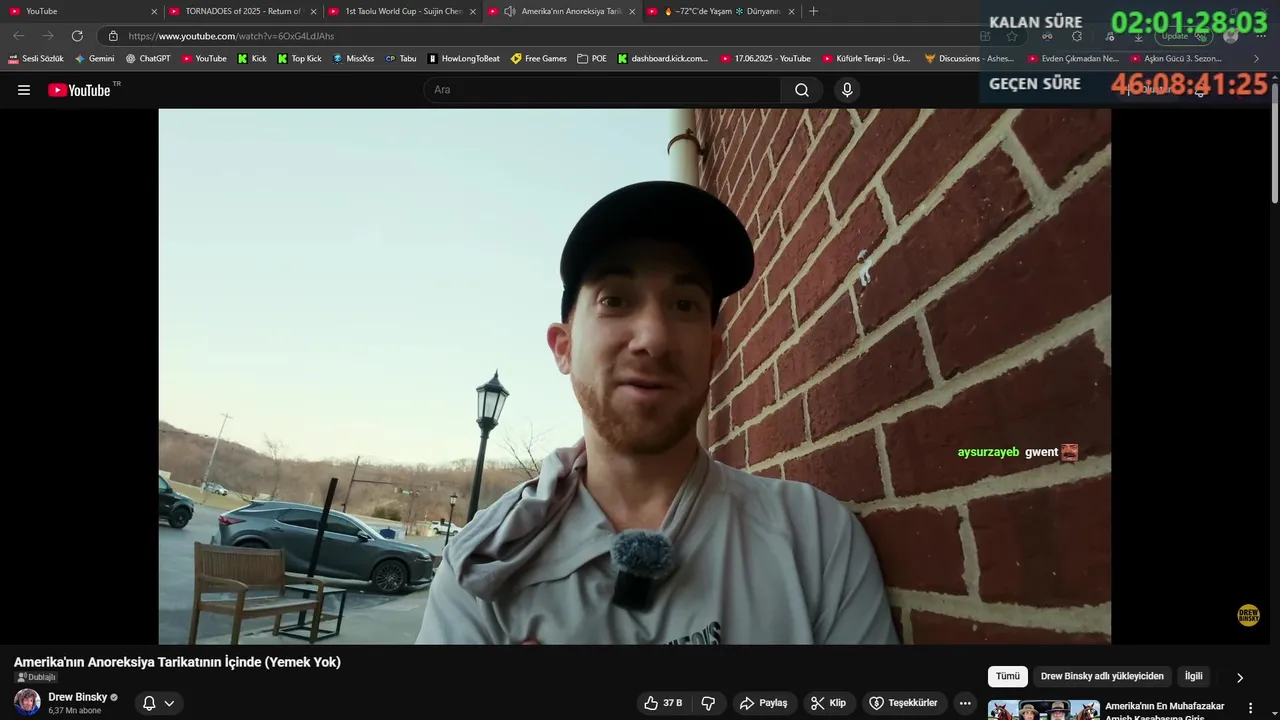
Task: Click the video title text
Action: tap(177, 662)
